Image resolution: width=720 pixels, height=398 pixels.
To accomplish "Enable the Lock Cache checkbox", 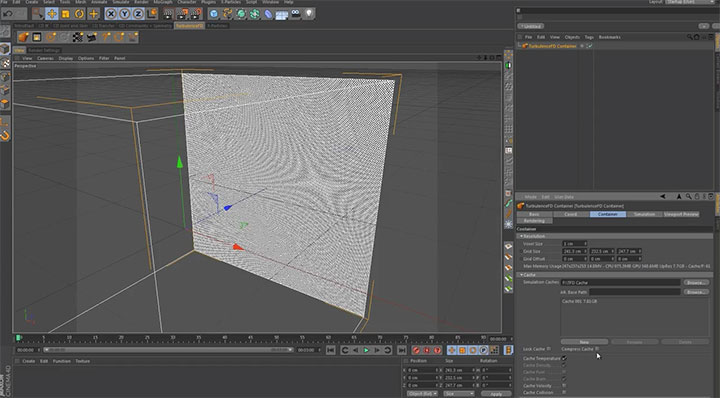I will point(548,349).
